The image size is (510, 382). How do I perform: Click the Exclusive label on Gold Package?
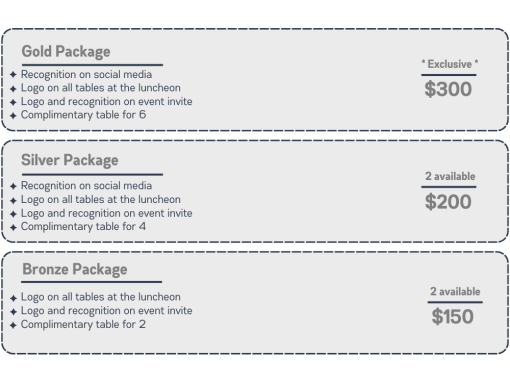[x=450, y=64]
